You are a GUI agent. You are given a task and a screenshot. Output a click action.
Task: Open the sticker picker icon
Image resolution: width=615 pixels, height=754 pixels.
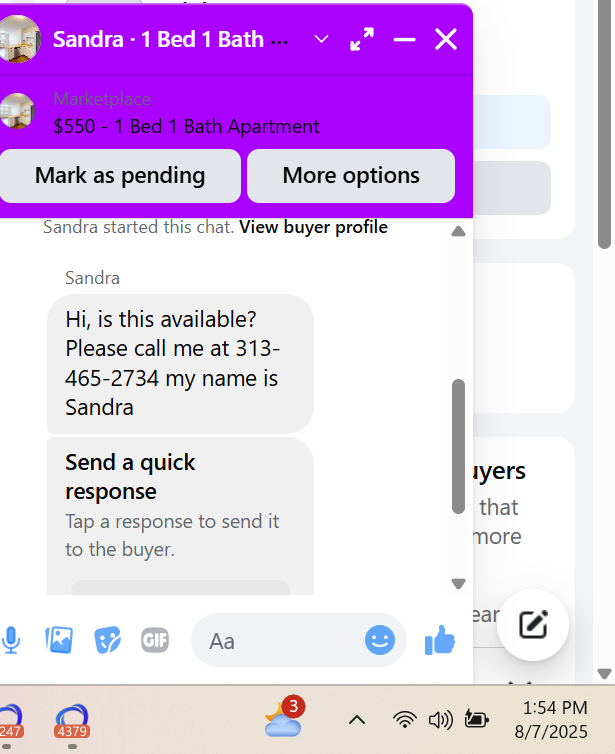point(107,640)
